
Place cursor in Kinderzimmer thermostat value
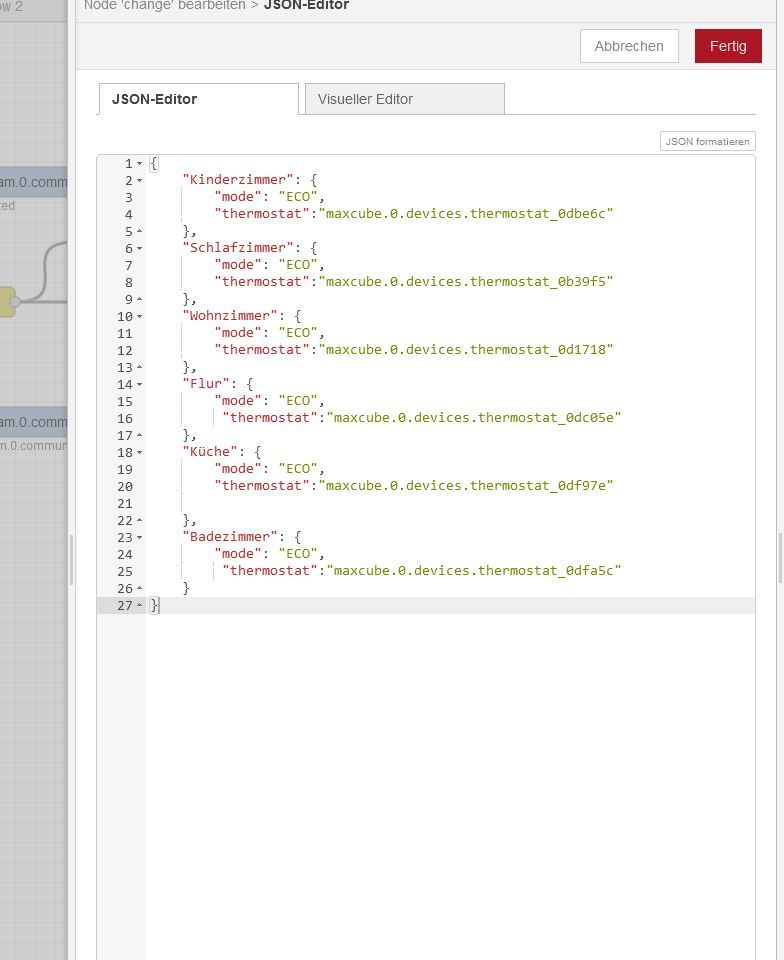(466, 214)
